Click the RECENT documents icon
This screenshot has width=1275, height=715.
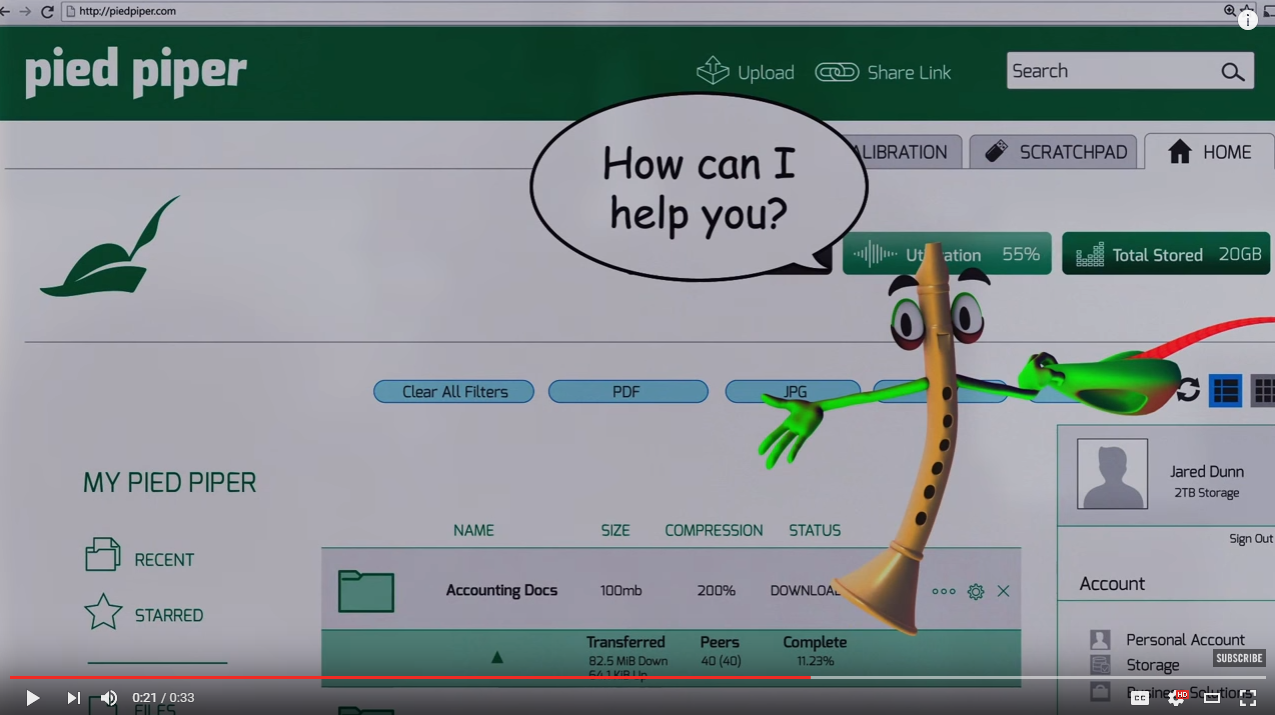(x=103, y=554)
